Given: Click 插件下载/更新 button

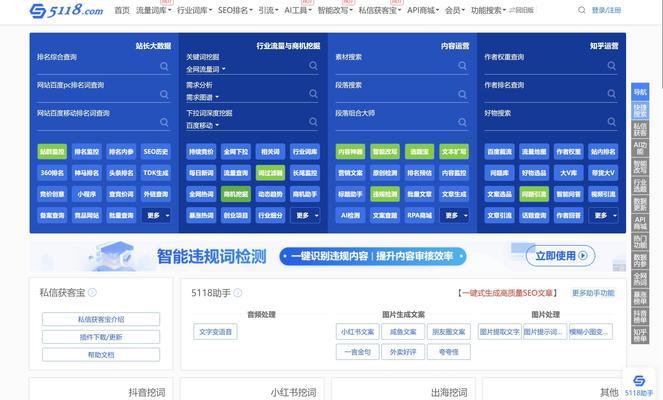Looking at the screenshot, I should pyautogui.click(x=101, y=337).
